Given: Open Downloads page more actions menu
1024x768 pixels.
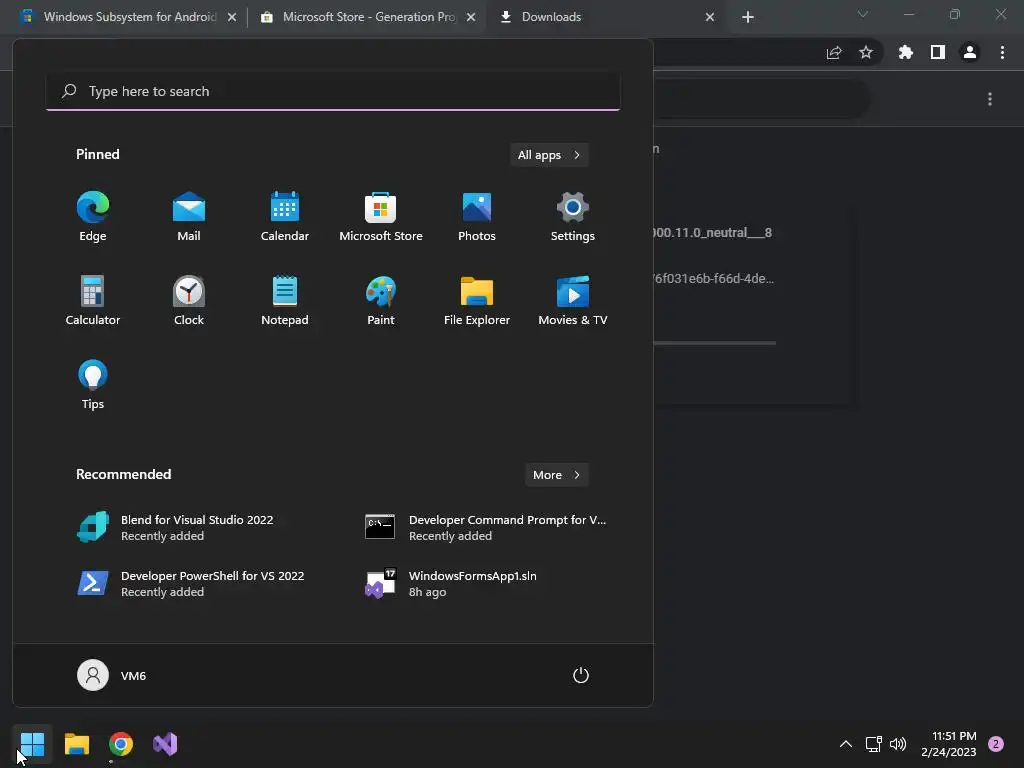Looking at the screenshot, I should click(990, 99).
